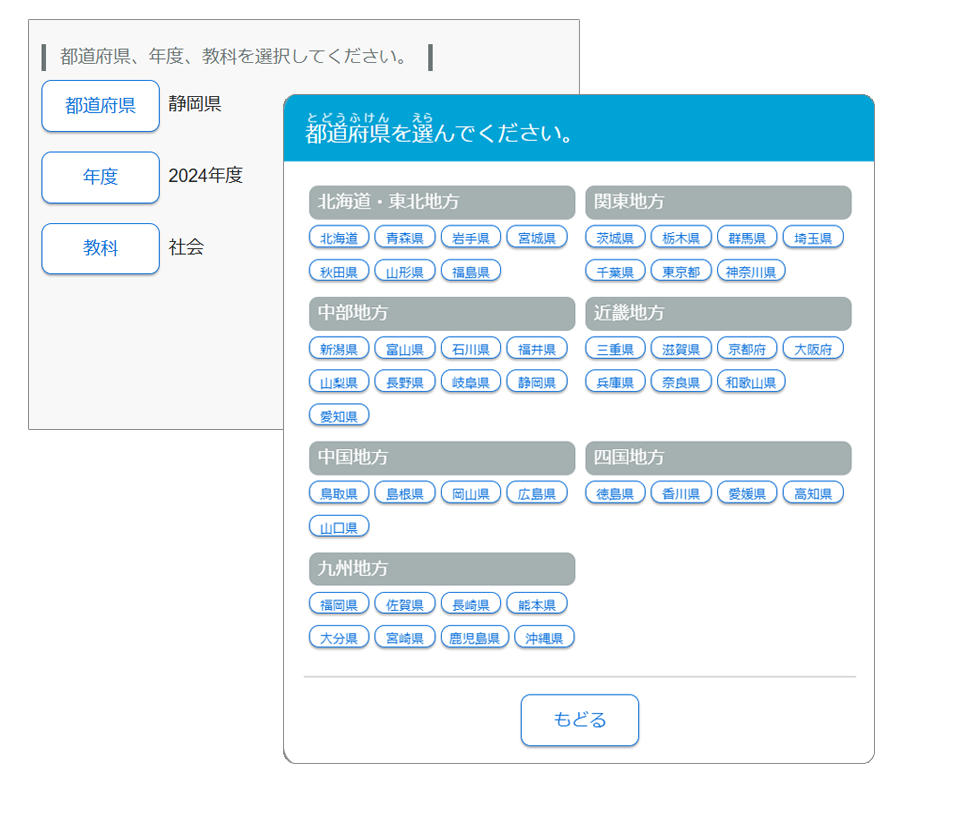
Task: Open the 教科 selector button
Action: [100, 248]
